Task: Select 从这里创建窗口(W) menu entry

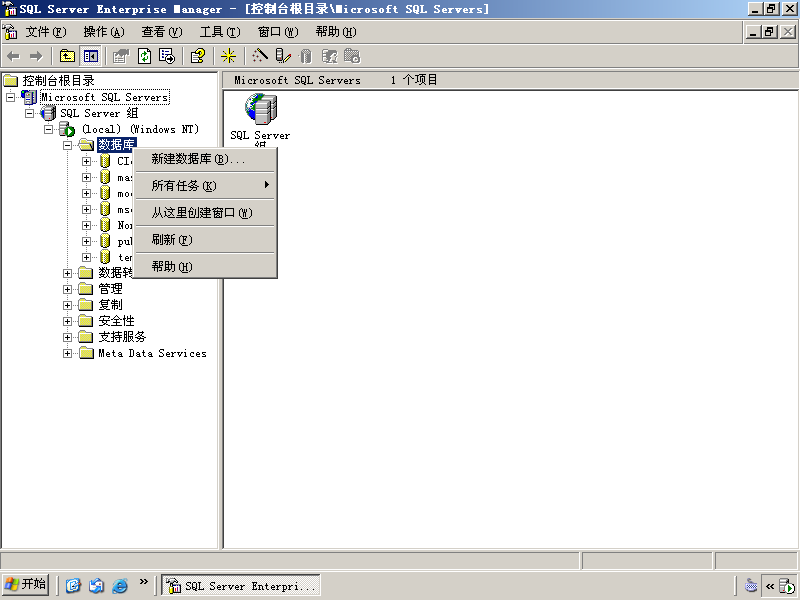Action: [205, 213]
